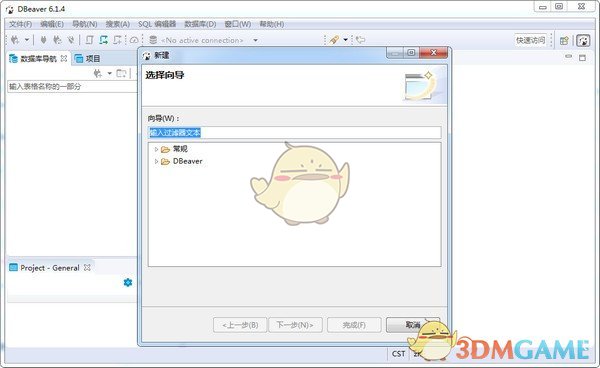600x368 pixels.
Task: Click the wizard filter text field
Action: point(295,133)
